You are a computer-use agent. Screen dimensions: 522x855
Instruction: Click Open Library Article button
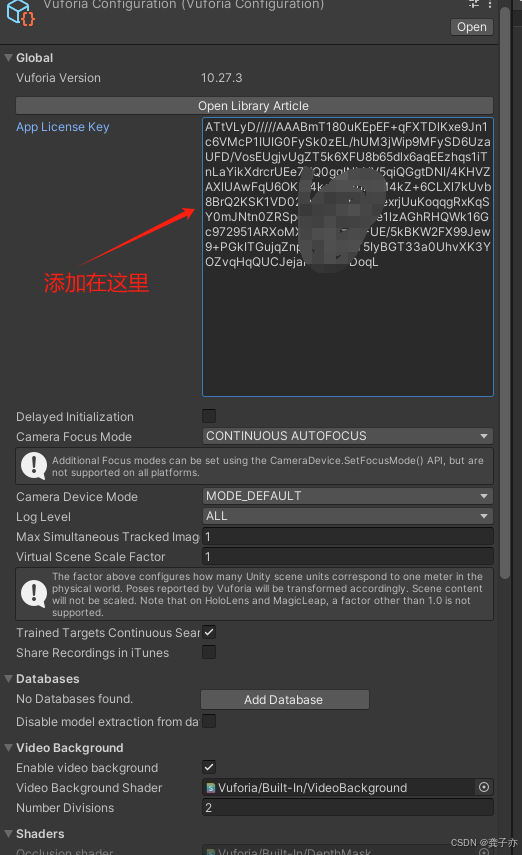coord(254,106)
